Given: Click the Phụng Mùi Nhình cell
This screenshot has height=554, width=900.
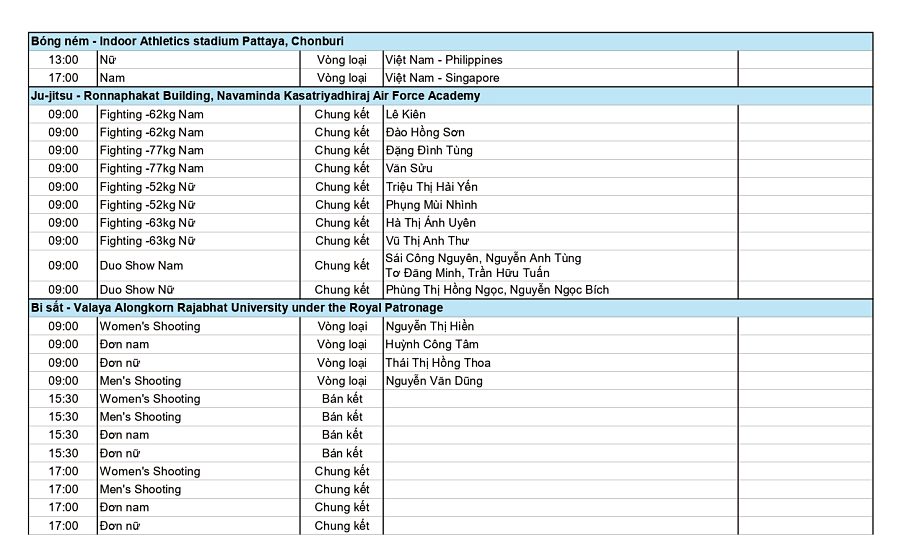Looking at the screenshot, I should [x=431, y=205].
